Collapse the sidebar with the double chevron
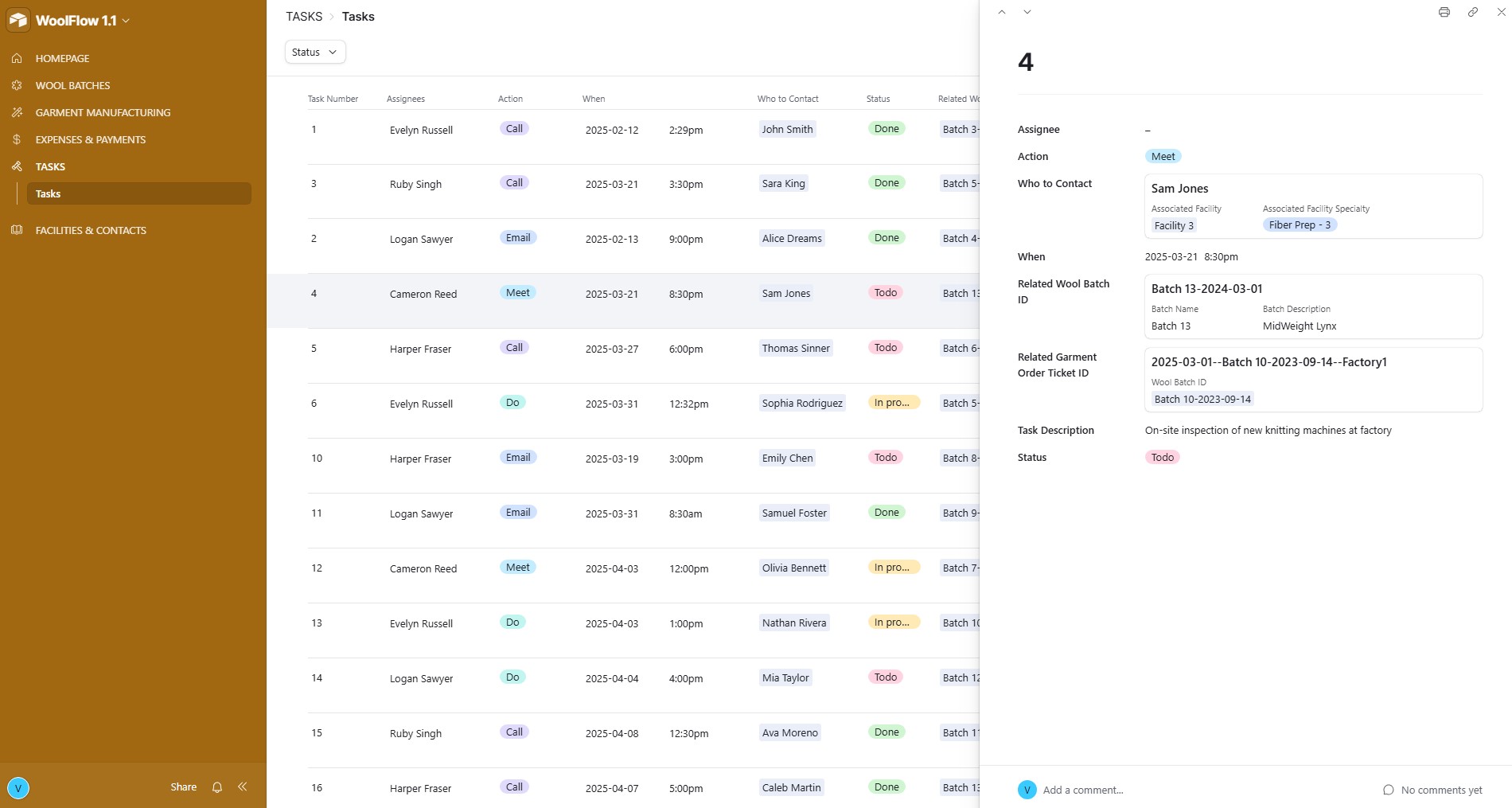The width and height of the screenshot is (1512, 808). pos(243,787)
